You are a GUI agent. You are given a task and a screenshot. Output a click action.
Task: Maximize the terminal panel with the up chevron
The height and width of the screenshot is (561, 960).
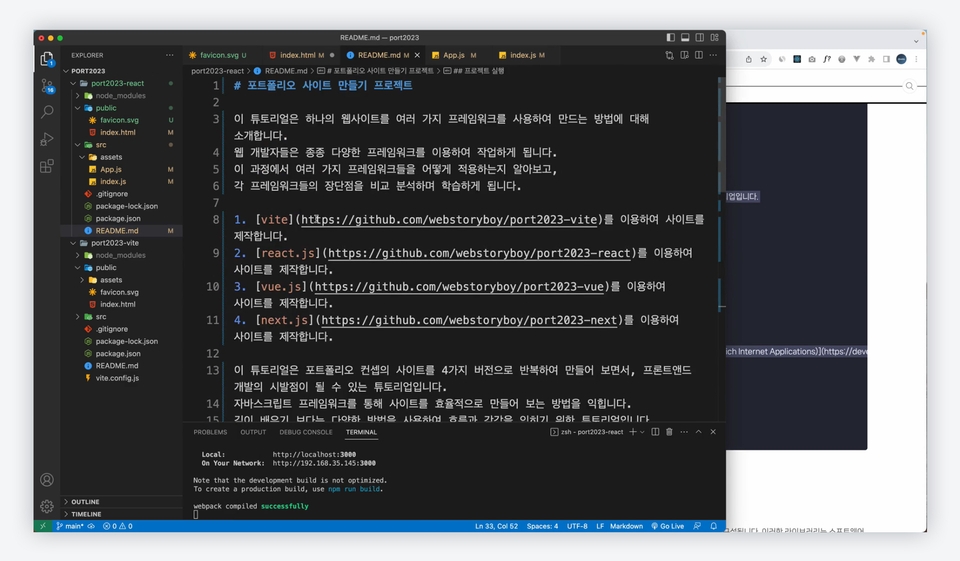coord(699,432)
